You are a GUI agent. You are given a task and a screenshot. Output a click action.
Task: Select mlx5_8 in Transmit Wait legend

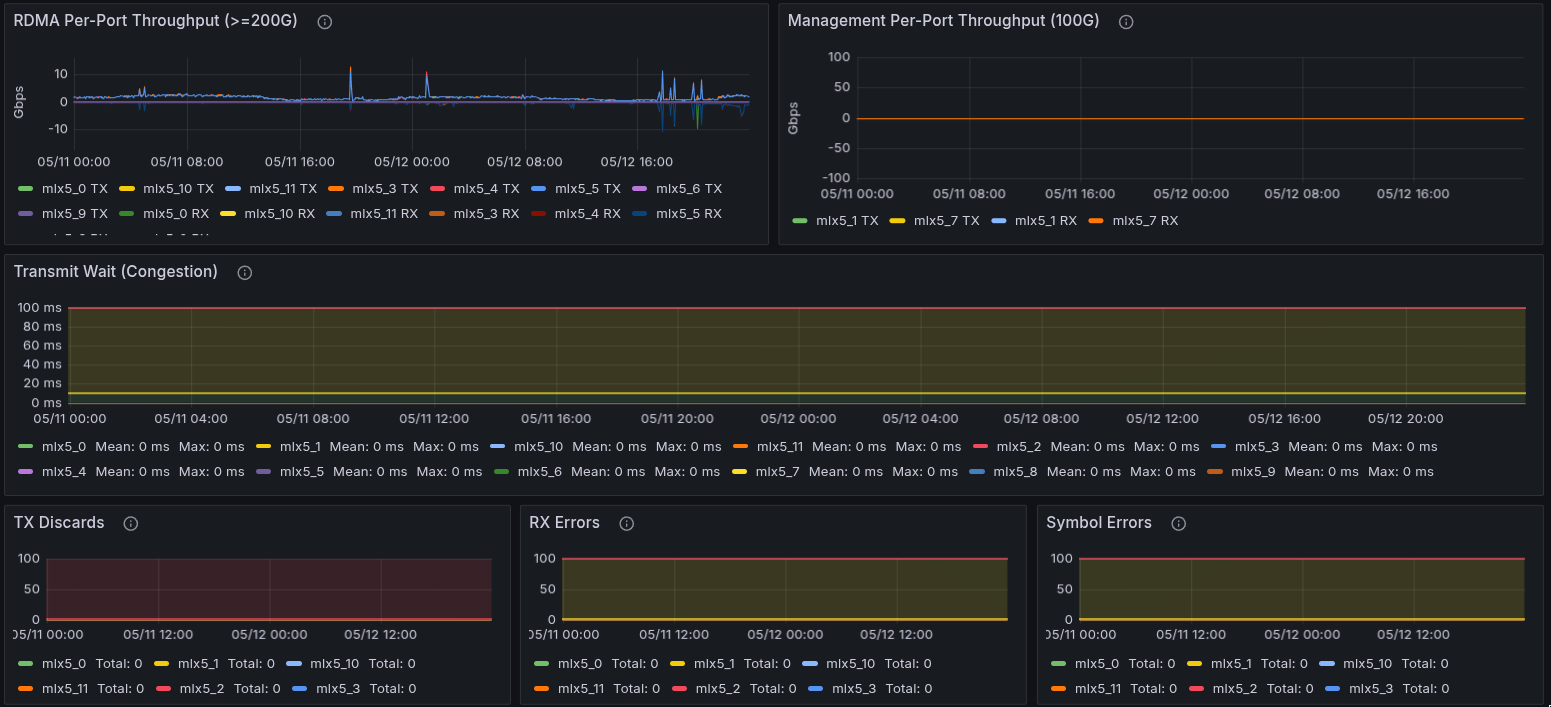pyautogui.click(x=1015, y=471)
